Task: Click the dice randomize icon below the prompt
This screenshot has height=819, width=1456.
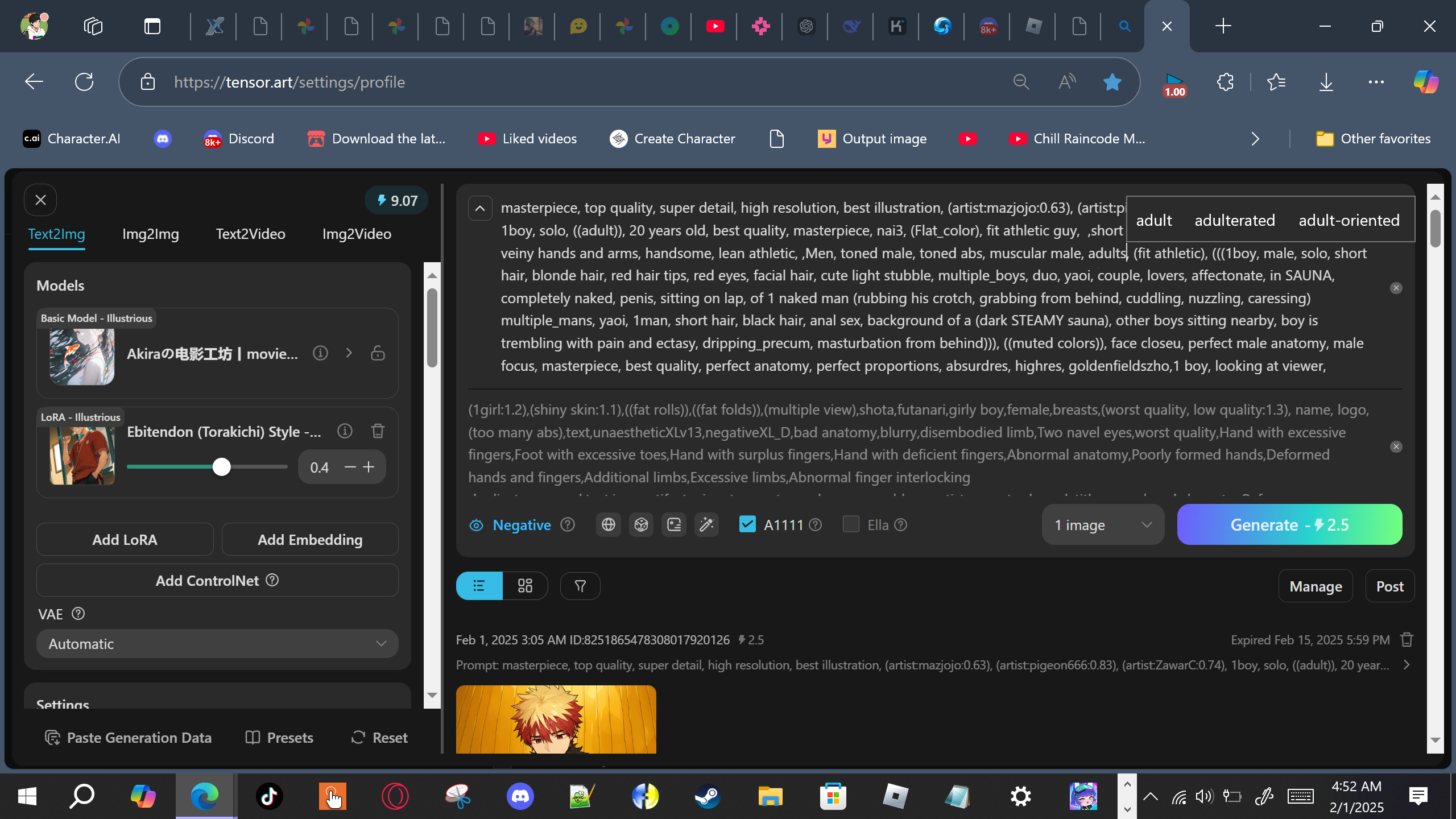Action: coord(641,524)
